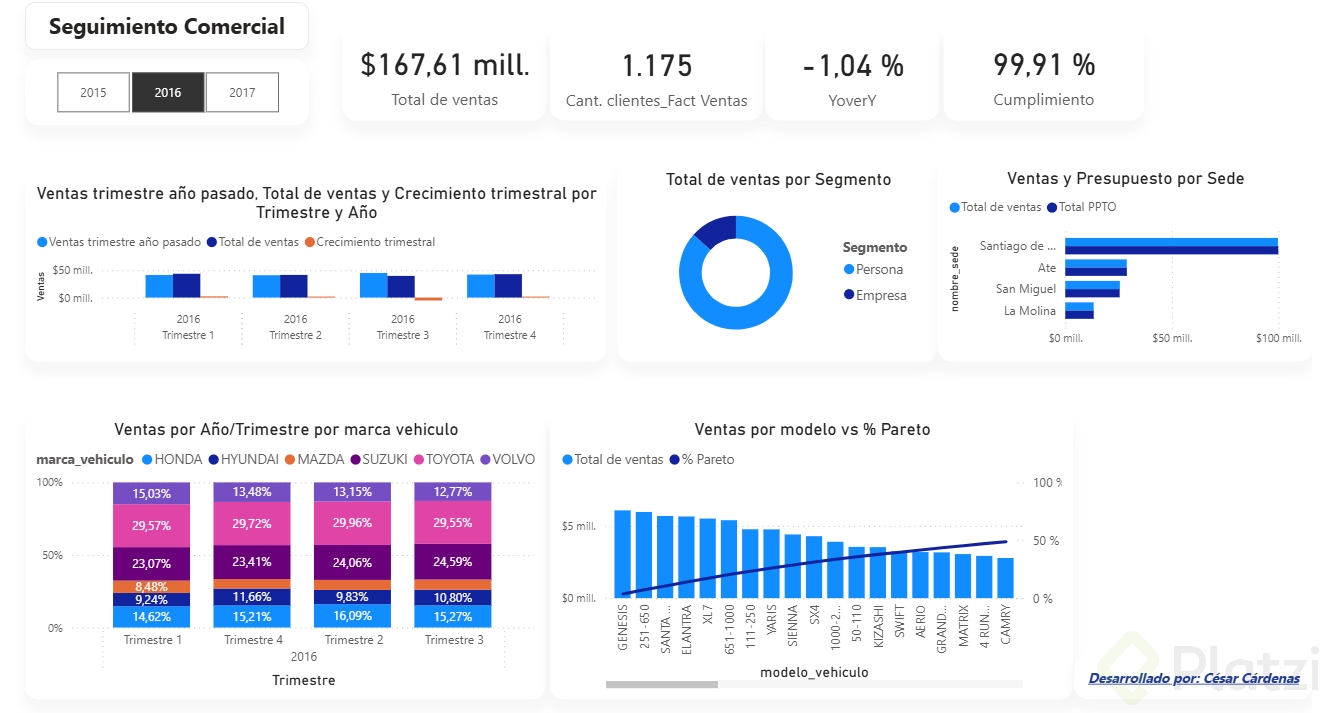
Task: Click the Cumplimiento KPI card
Action: coord(1043,76)
